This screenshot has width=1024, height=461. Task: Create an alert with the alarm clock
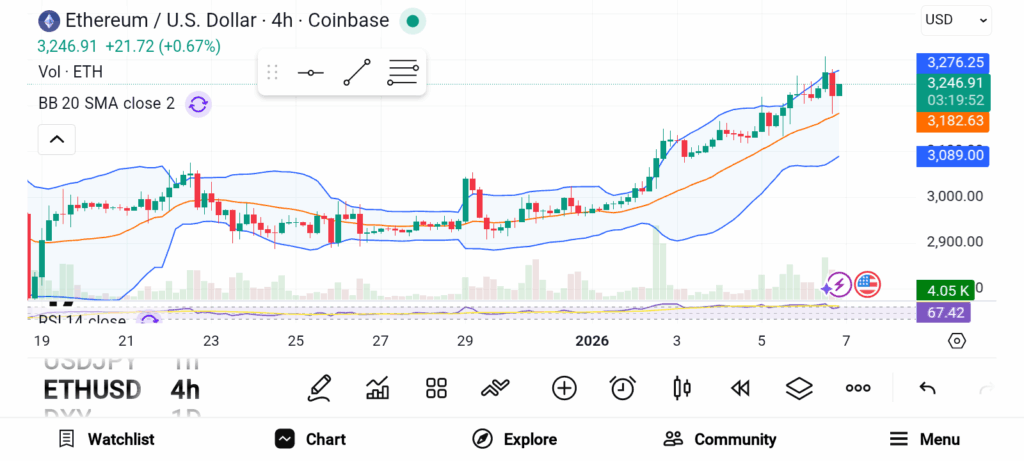623,388
